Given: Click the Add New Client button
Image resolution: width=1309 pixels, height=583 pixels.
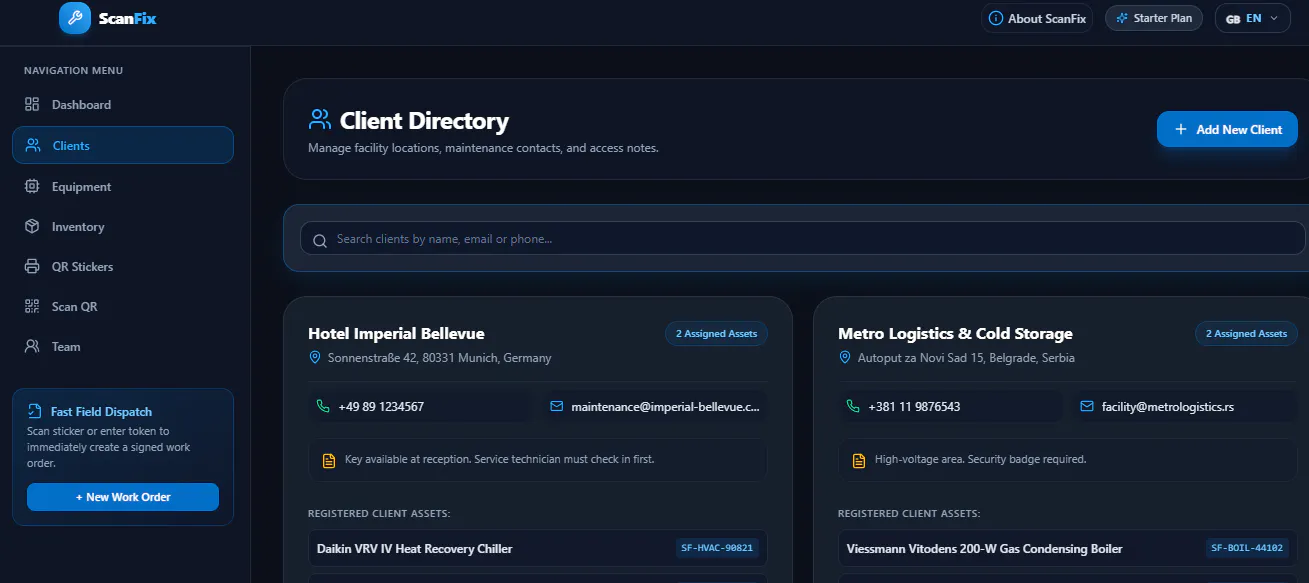Looking at the screenshot, I should click(x=1227, y=129).
